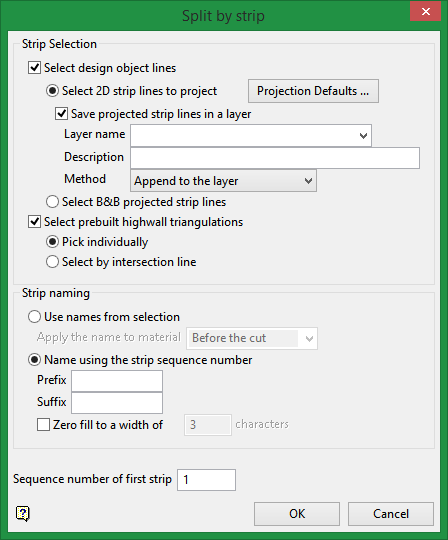The image size is (448, 540).
Task: Open the help icon at bottom left
Action: point(23,513)
